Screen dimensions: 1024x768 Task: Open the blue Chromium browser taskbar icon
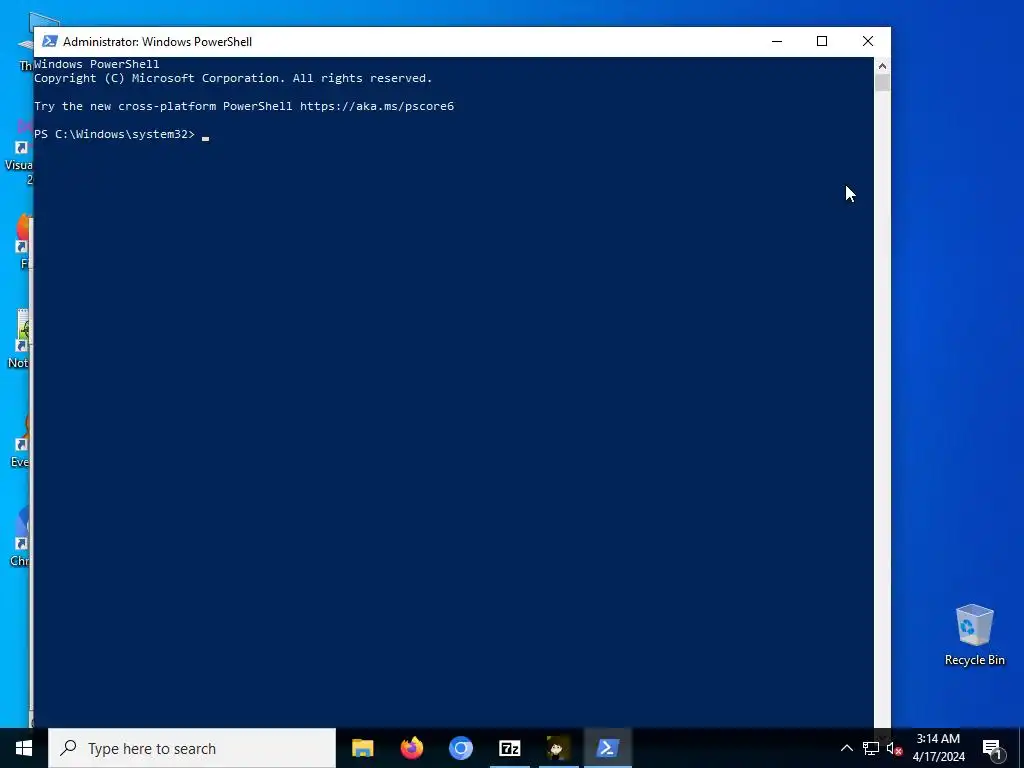pyautogui.click(x=460, y=748)
